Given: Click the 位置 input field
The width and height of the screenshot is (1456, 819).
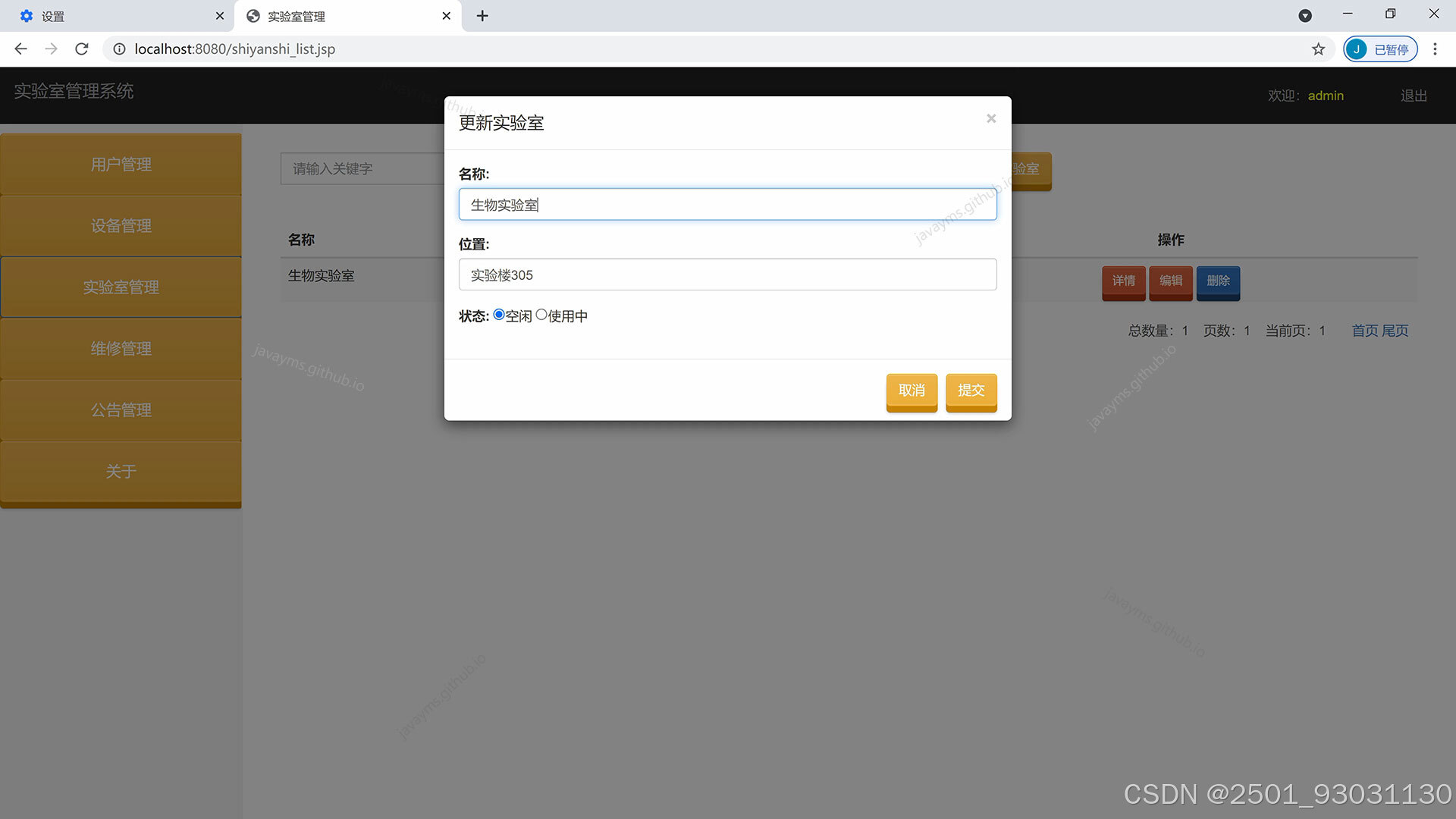Looking at the screenshot, I should [x=727, y=275].
